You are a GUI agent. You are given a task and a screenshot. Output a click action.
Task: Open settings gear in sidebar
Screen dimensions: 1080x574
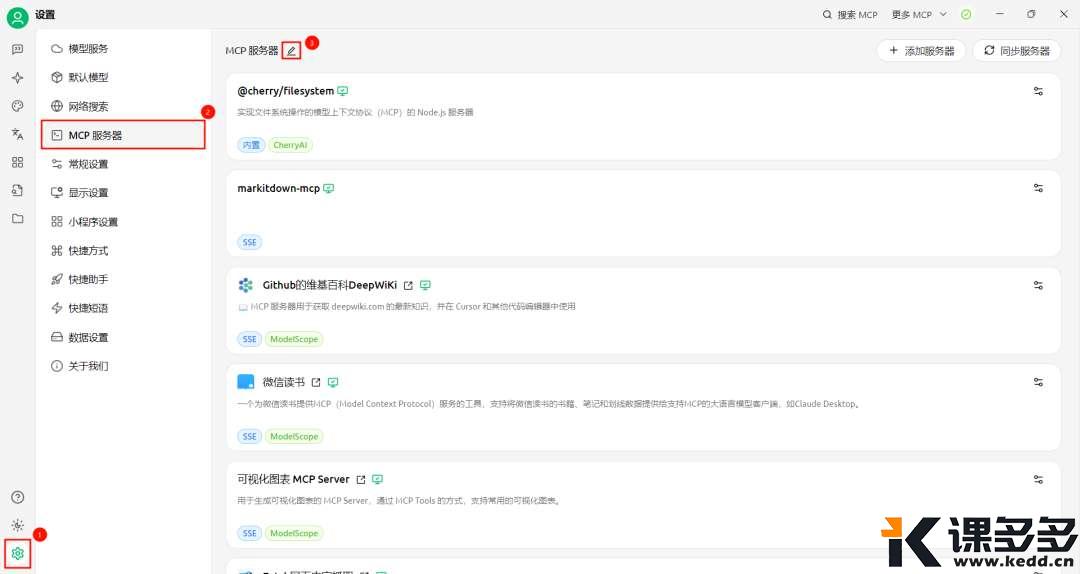tap(18, 553)
